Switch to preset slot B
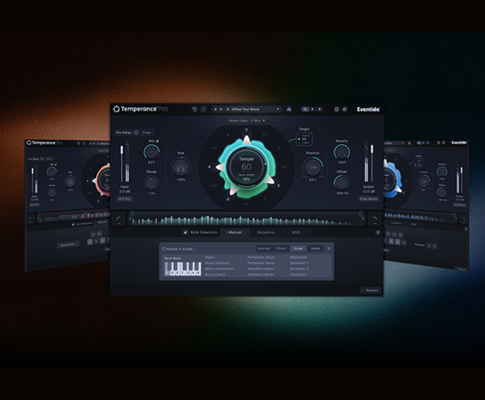This screenshot has height=400, width=485. point(319,109)
